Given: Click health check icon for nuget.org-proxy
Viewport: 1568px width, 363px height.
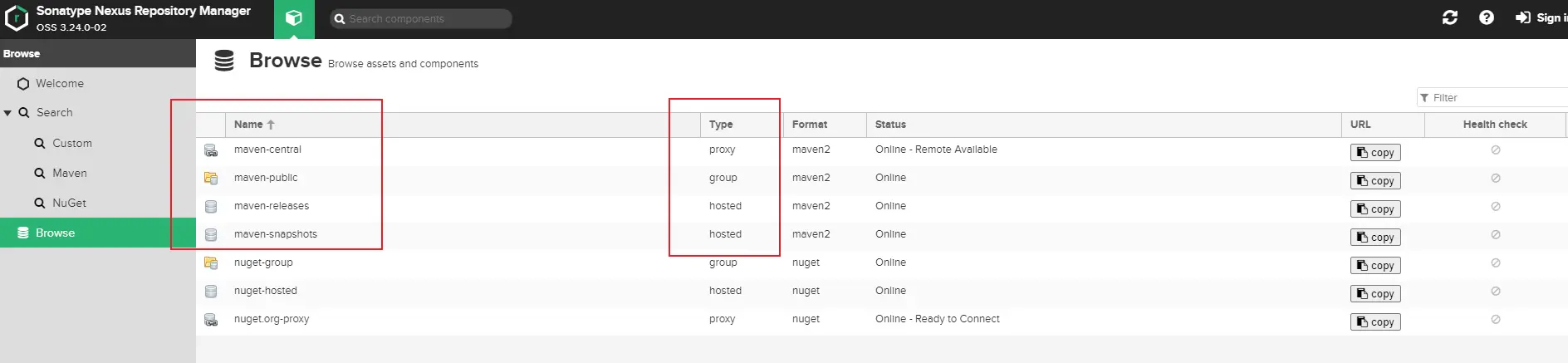Looking at the screenshot, I should pos(1496,320).
